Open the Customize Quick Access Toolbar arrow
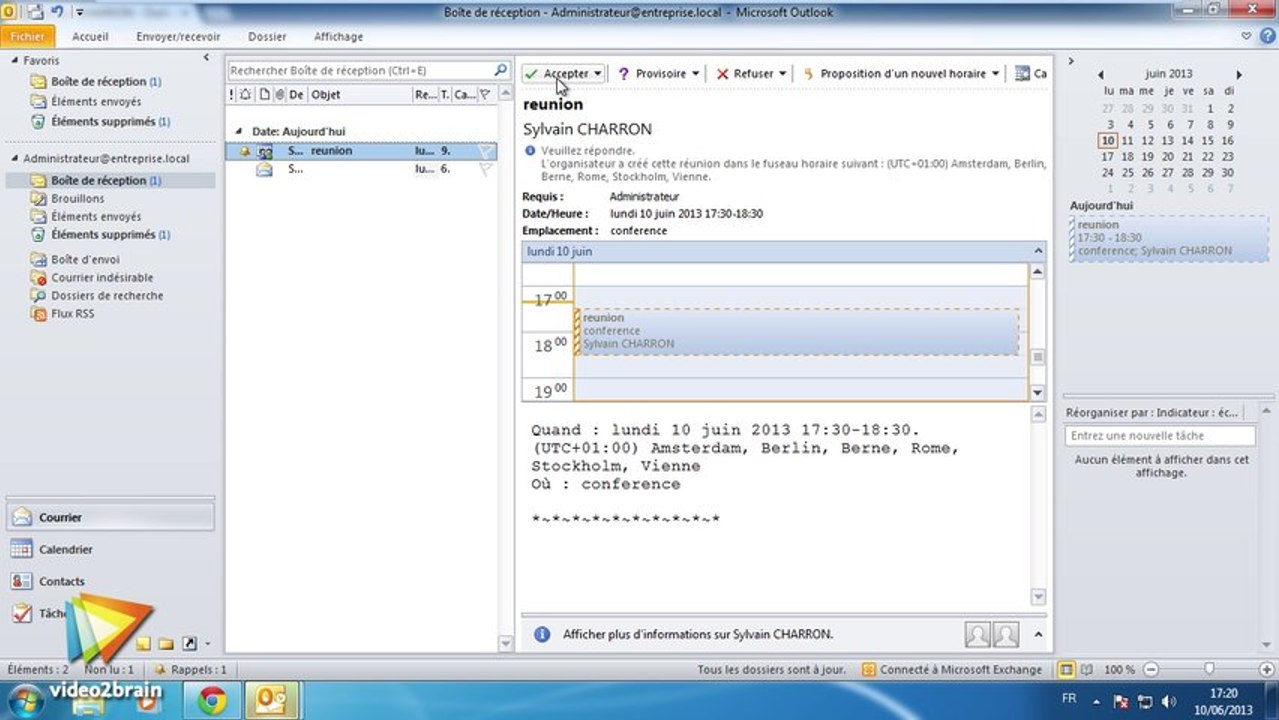This screenshot has width=1279, height=720. tap(79, 13)
